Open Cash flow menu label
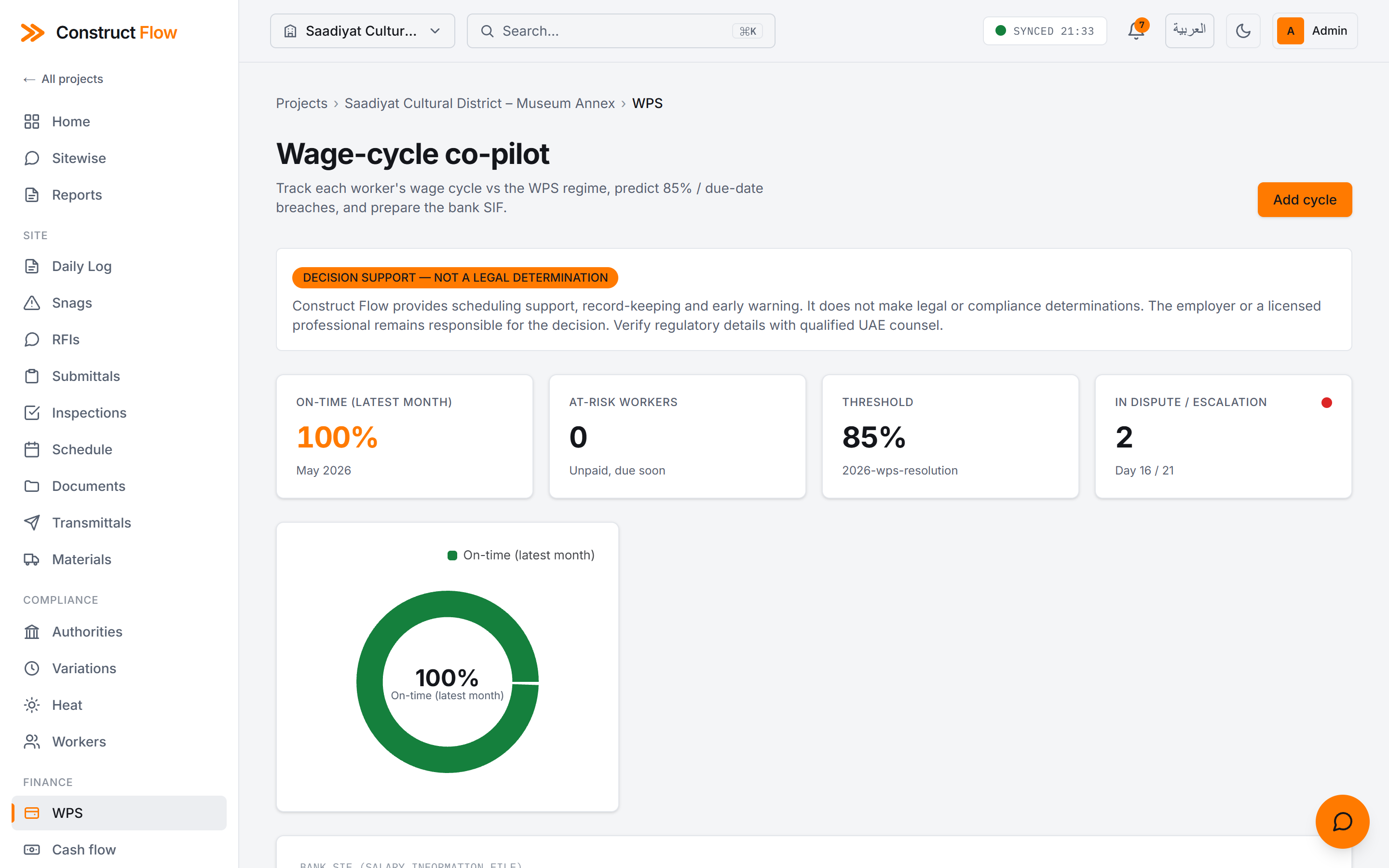Image resolution: width=1389 pixels, height=868 pixels. [84, 850]
